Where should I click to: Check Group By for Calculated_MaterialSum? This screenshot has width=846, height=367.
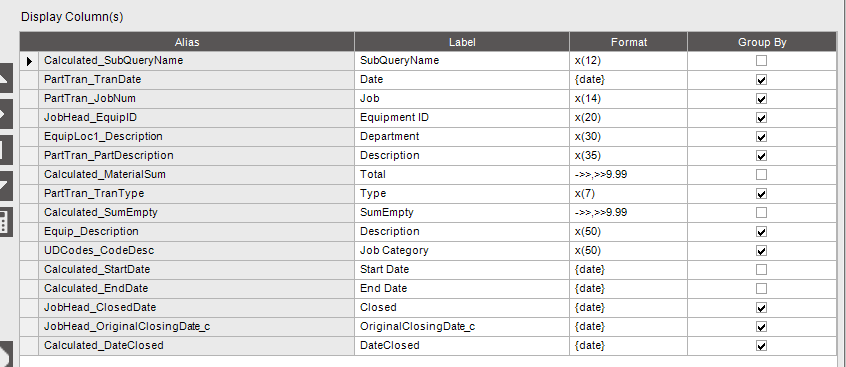coord(761,175)
